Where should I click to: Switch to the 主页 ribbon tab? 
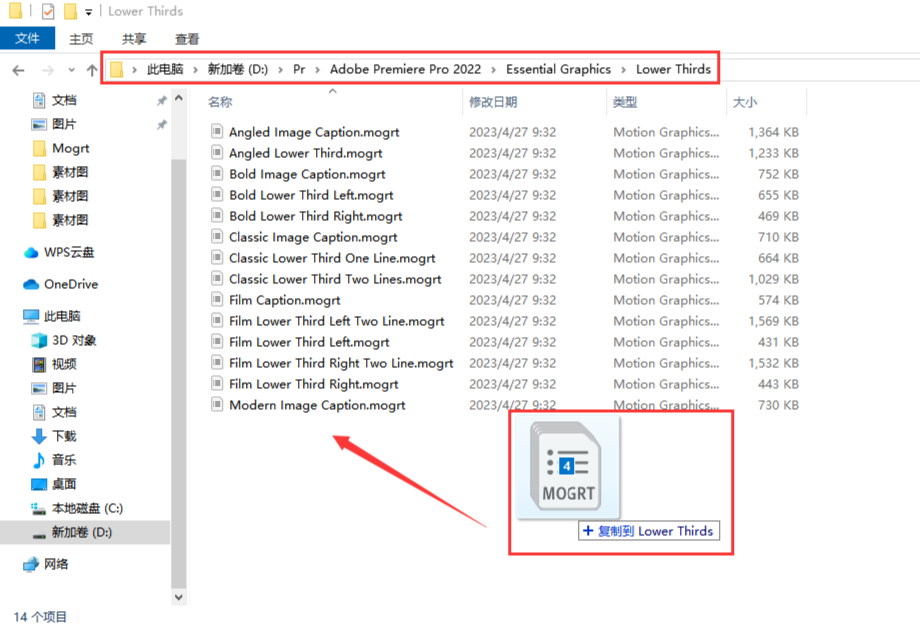coord(81,39)
